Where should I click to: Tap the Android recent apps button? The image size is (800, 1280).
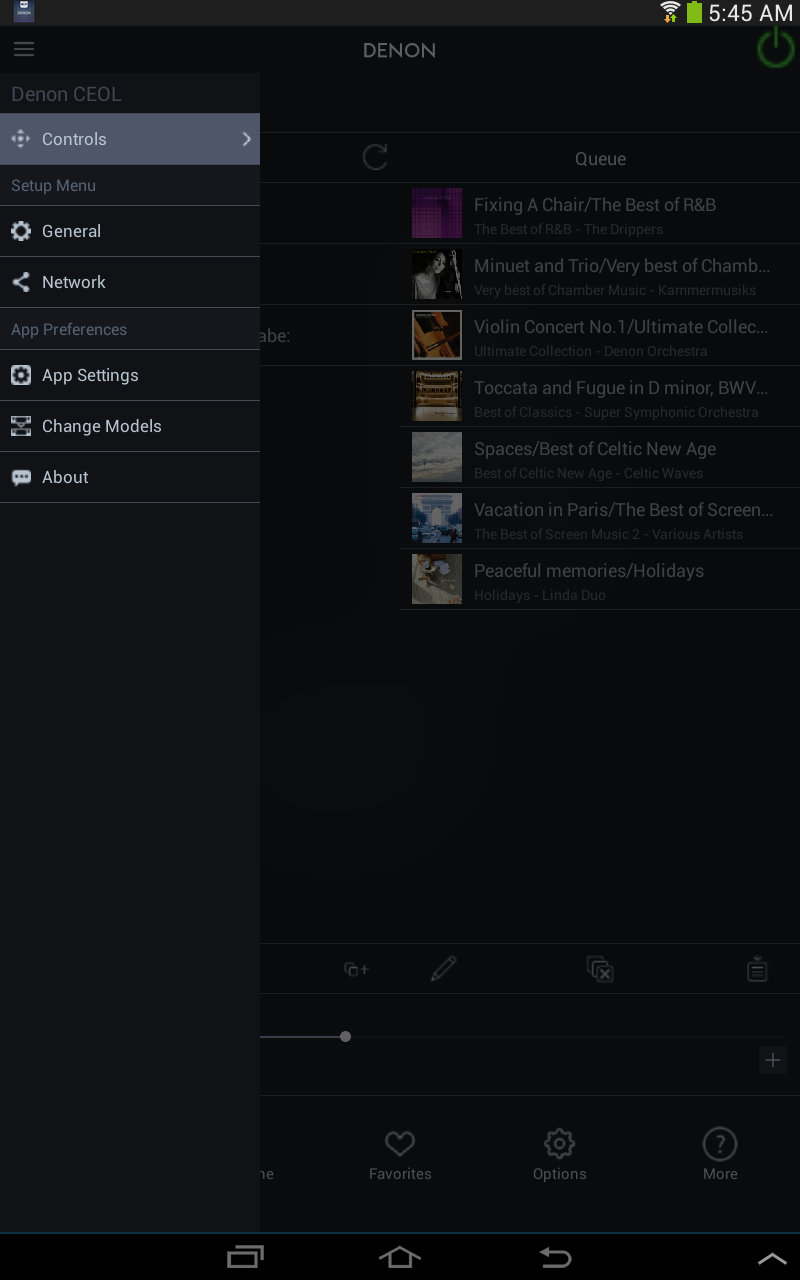pyautogui.click(x=245, y=1257)
